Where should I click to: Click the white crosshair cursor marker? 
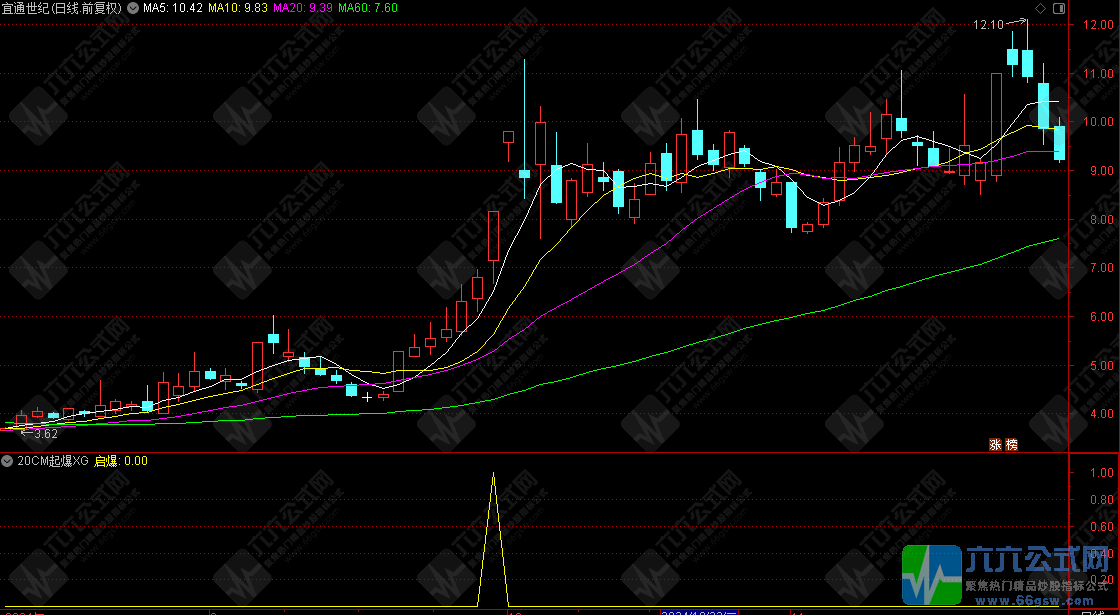point(367,397)
